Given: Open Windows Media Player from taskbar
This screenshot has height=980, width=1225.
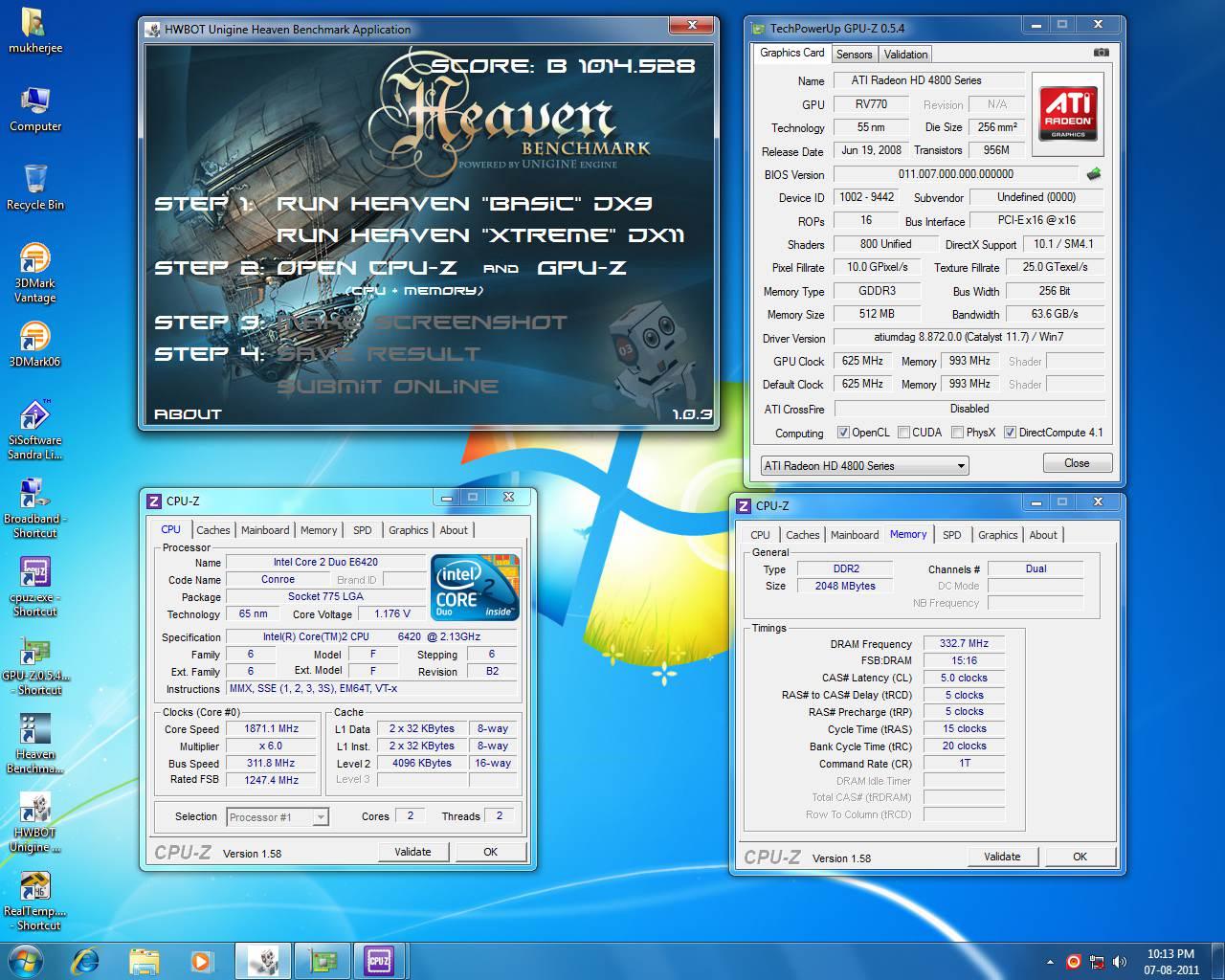Looking at the screenshot, I should coord(201,960).
